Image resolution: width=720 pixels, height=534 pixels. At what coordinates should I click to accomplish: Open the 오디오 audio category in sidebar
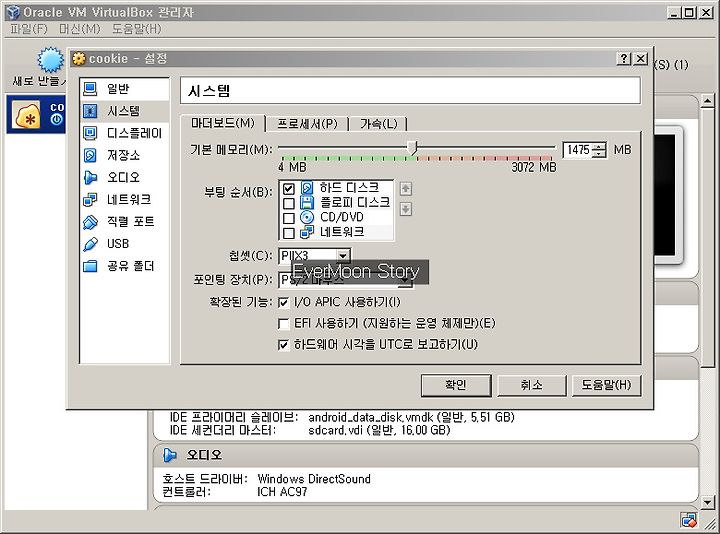tap(124, 177)
